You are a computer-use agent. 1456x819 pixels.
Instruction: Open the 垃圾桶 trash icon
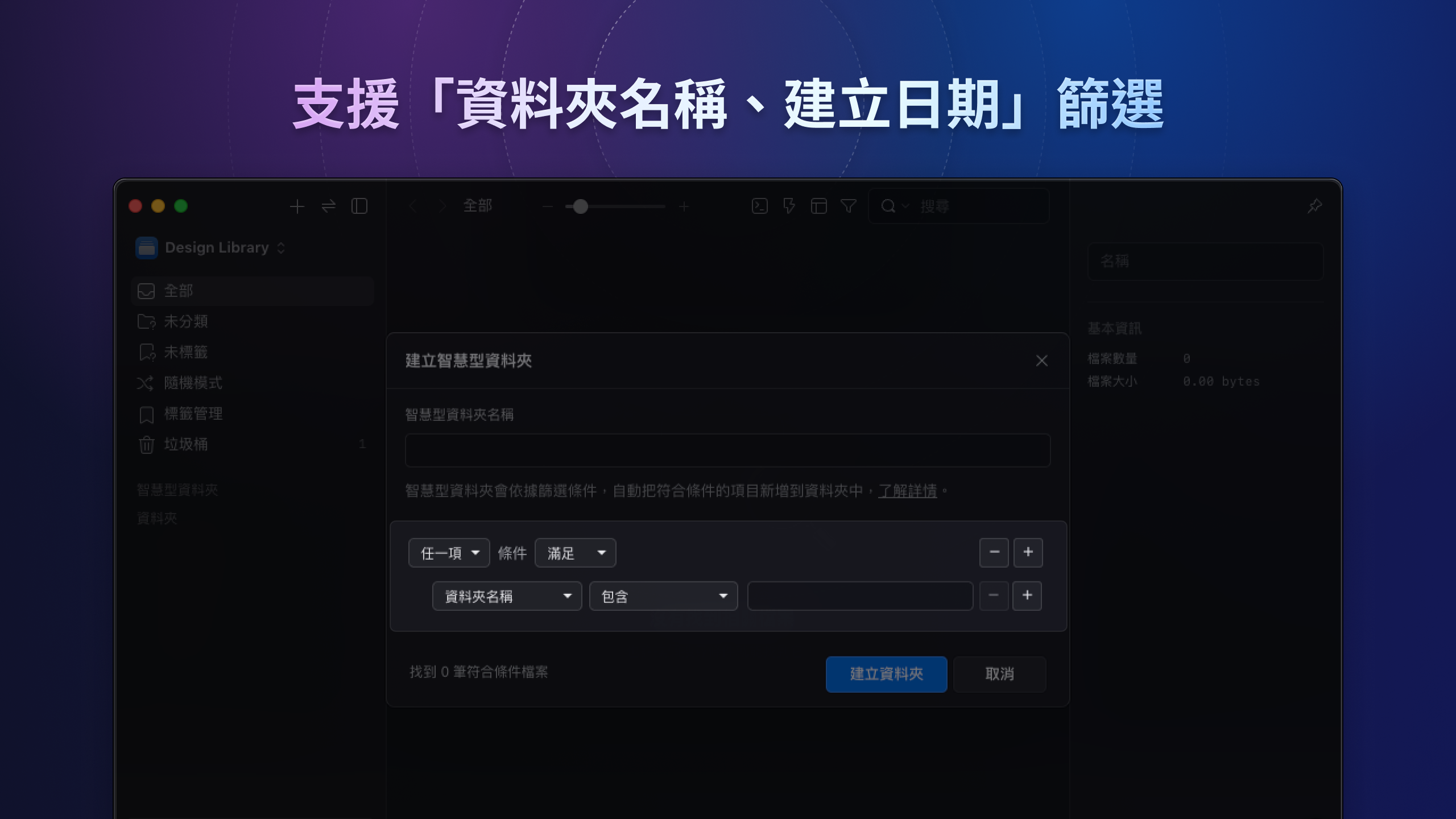(x=146, y=445)
